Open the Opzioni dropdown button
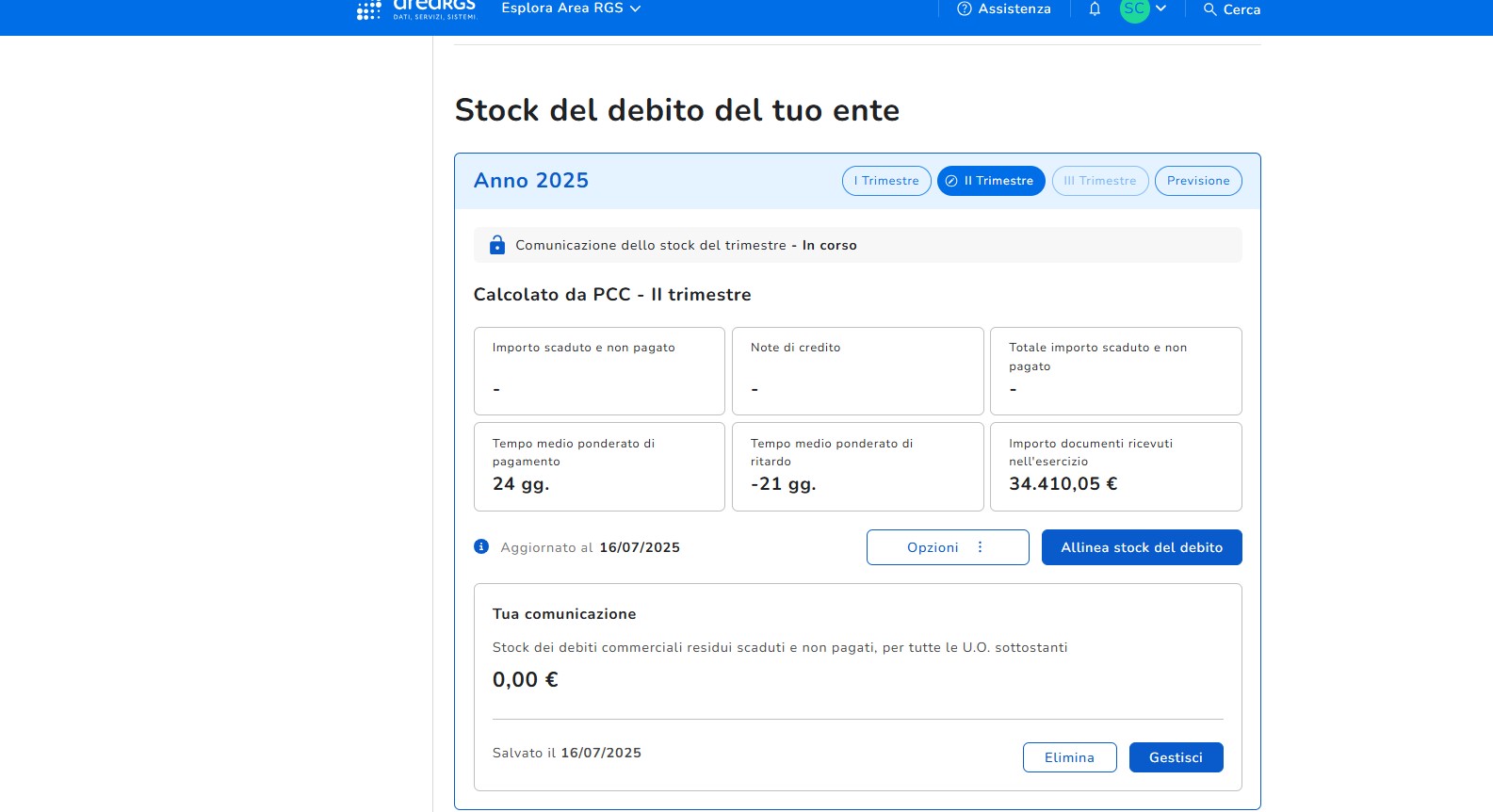 point(947,547)
